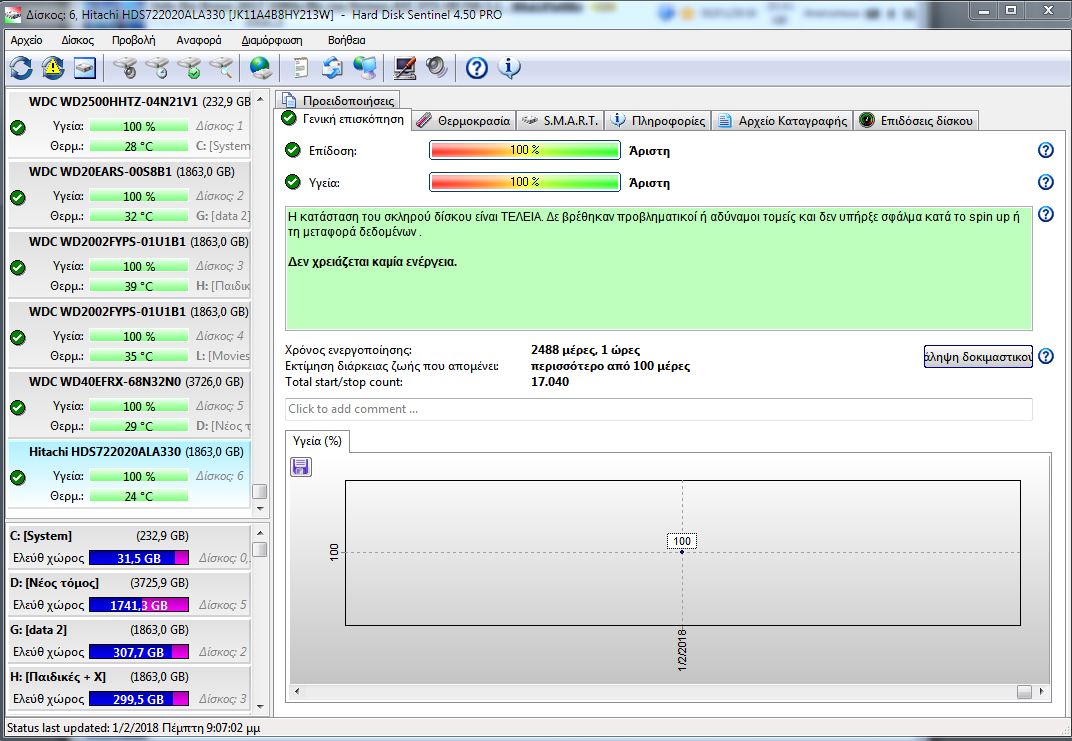The width and height of the screenshot is (1072, 741).
Task: Open the Επιδόσεις δίσκου tab
Action: point(916,121)
